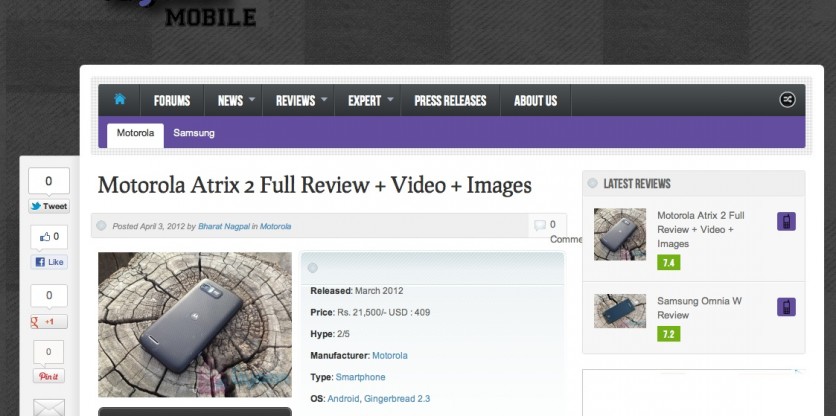Open the Forums menu item
Viewport: 836px width, 416px height.
pos(172,101)
